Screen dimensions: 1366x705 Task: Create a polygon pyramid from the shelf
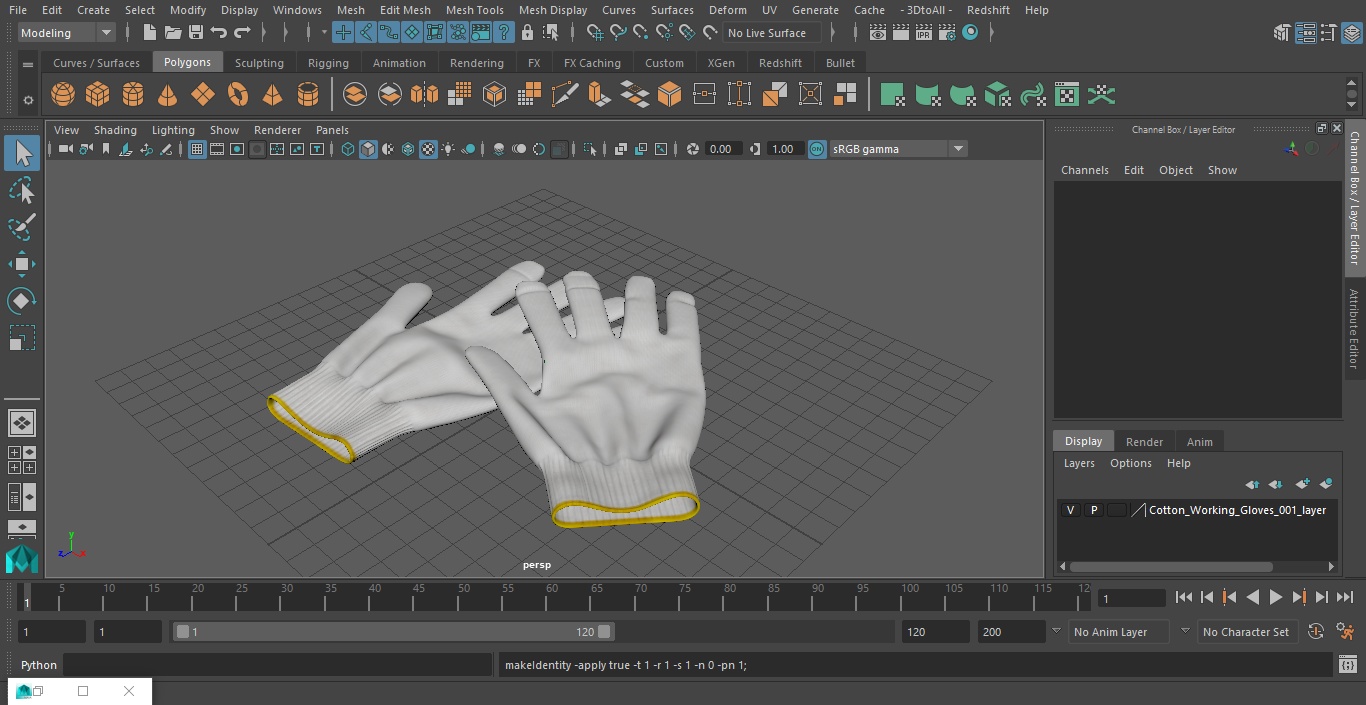click(272, 95)
